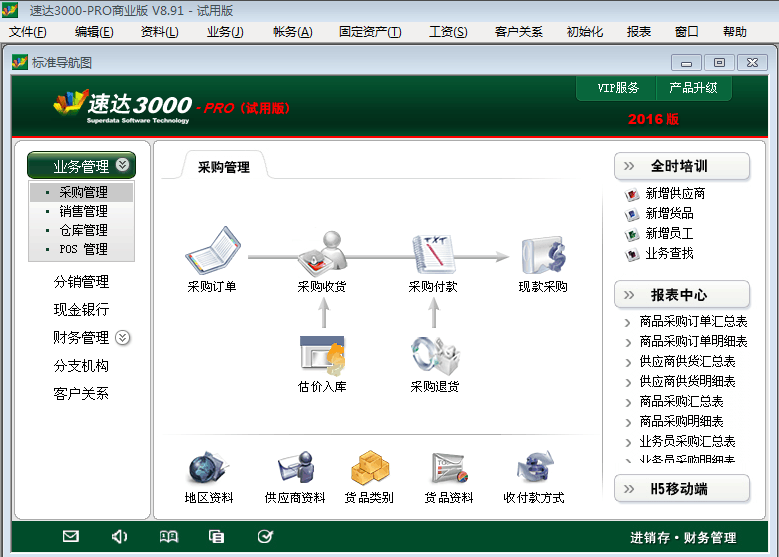779x557 pixels.
Task: Click the VIP服务 button
Action: [x=618, y=88]
